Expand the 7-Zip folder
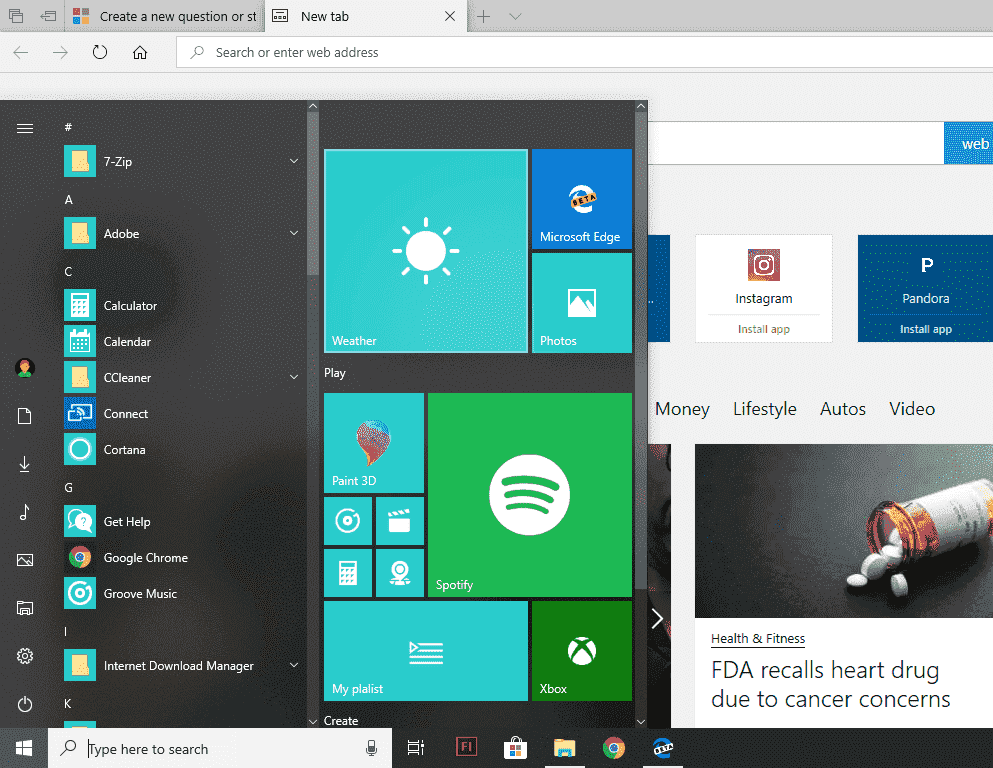 [294, 161]
